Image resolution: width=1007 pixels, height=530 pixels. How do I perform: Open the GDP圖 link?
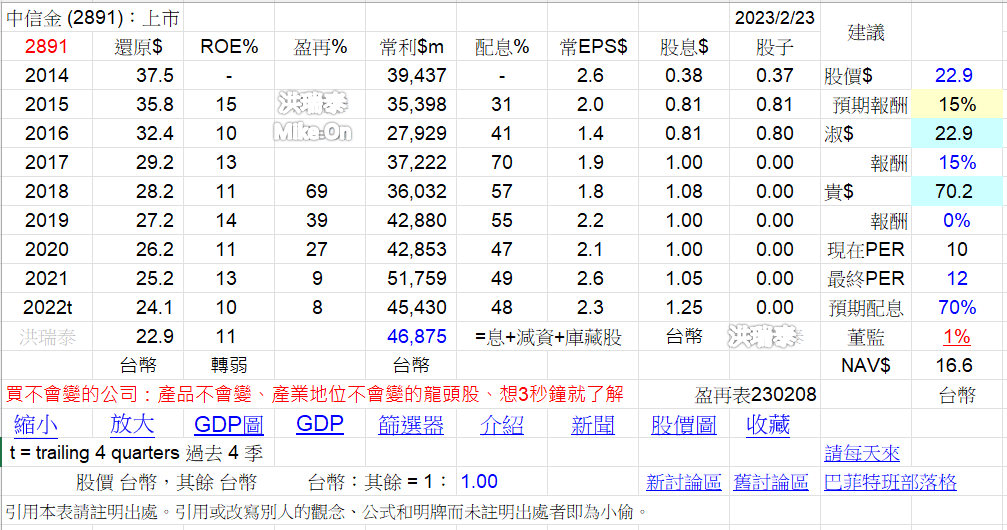[229, 425]
